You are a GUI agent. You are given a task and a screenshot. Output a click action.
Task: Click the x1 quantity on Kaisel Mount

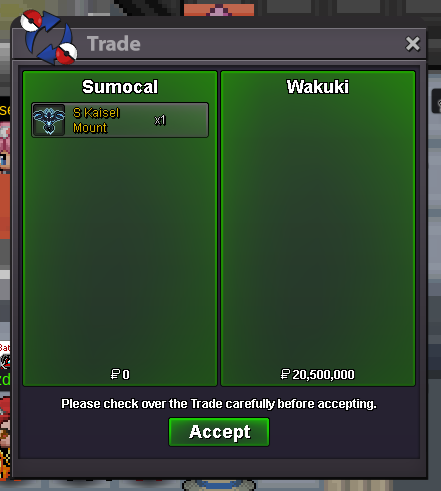(160, 120)
